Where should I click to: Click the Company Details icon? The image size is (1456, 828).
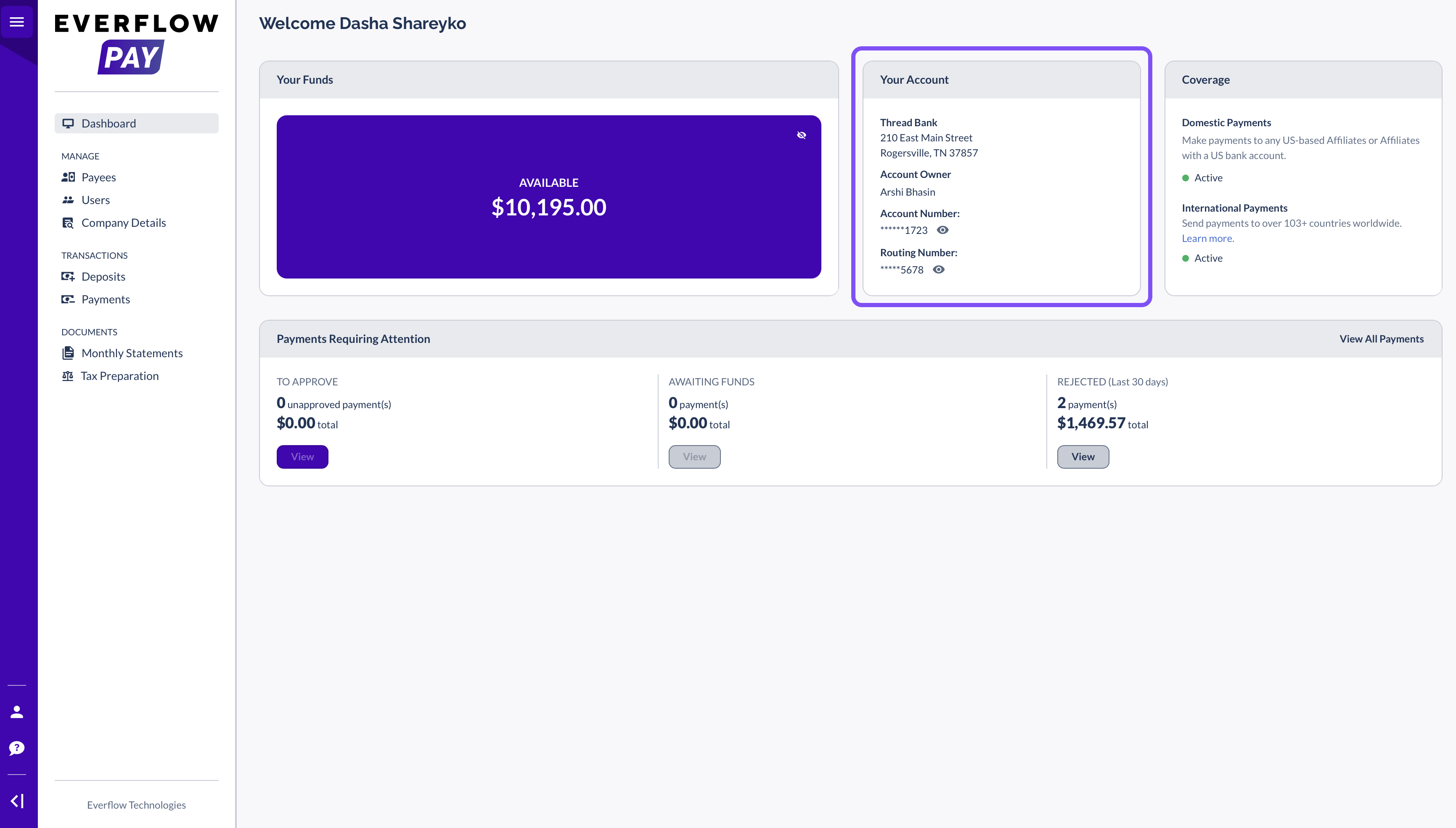click(x=68, y=222)
